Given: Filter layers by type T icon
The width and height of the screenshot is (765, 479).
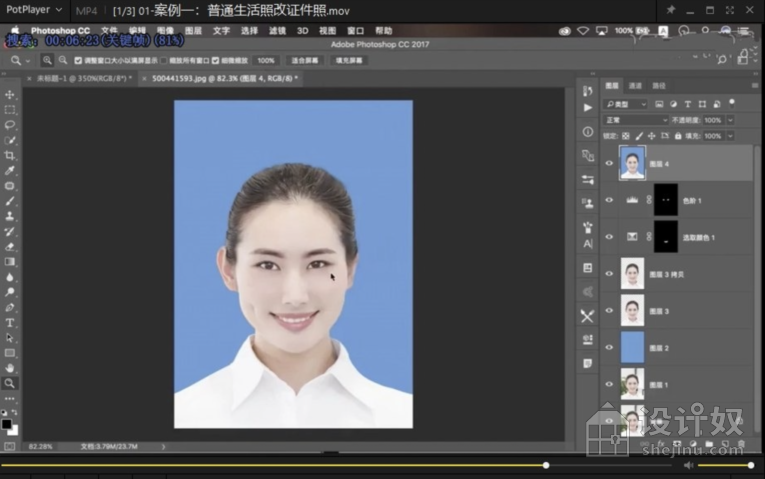Looking at the screenshot, I should pos(687,104).
